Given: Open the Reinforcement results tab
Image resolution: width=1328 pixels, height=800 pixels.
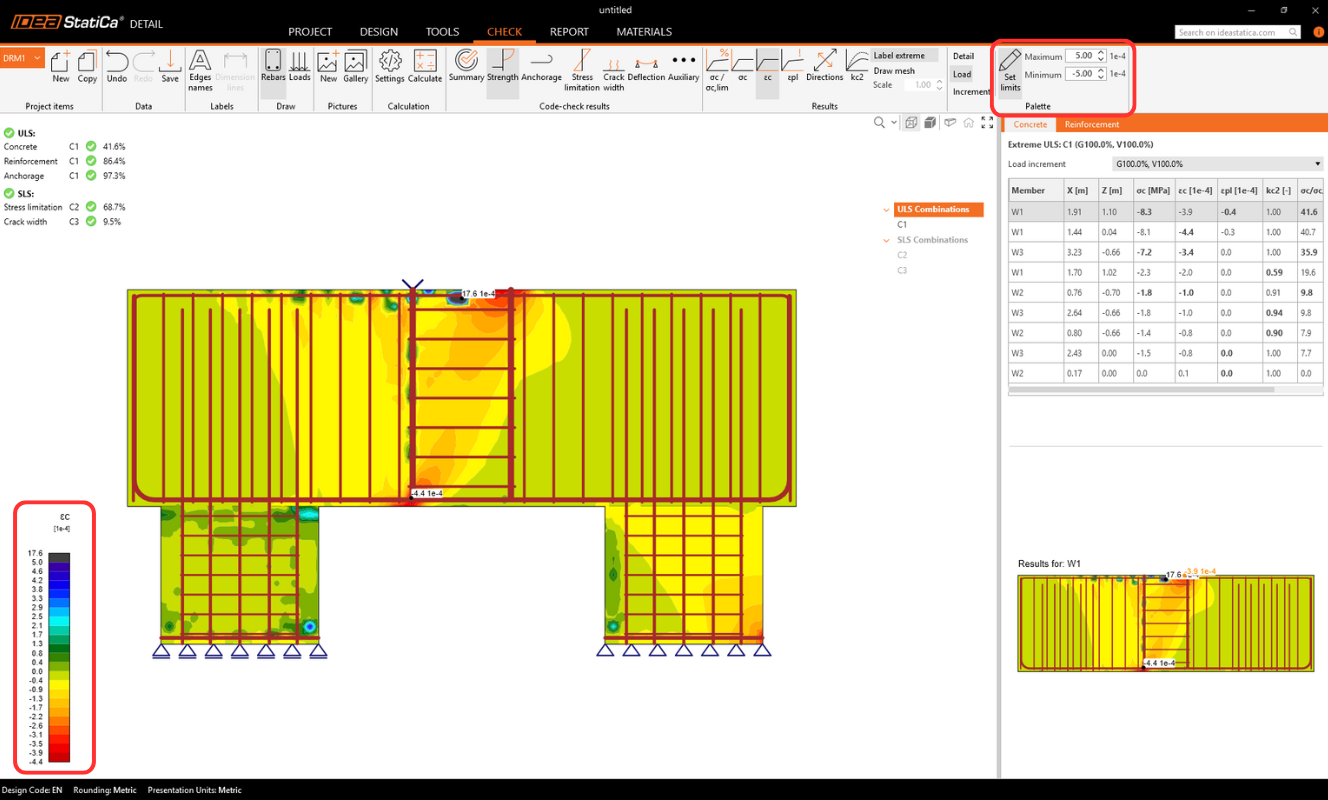Looking at the screenshot, I should coord(1091,125).
